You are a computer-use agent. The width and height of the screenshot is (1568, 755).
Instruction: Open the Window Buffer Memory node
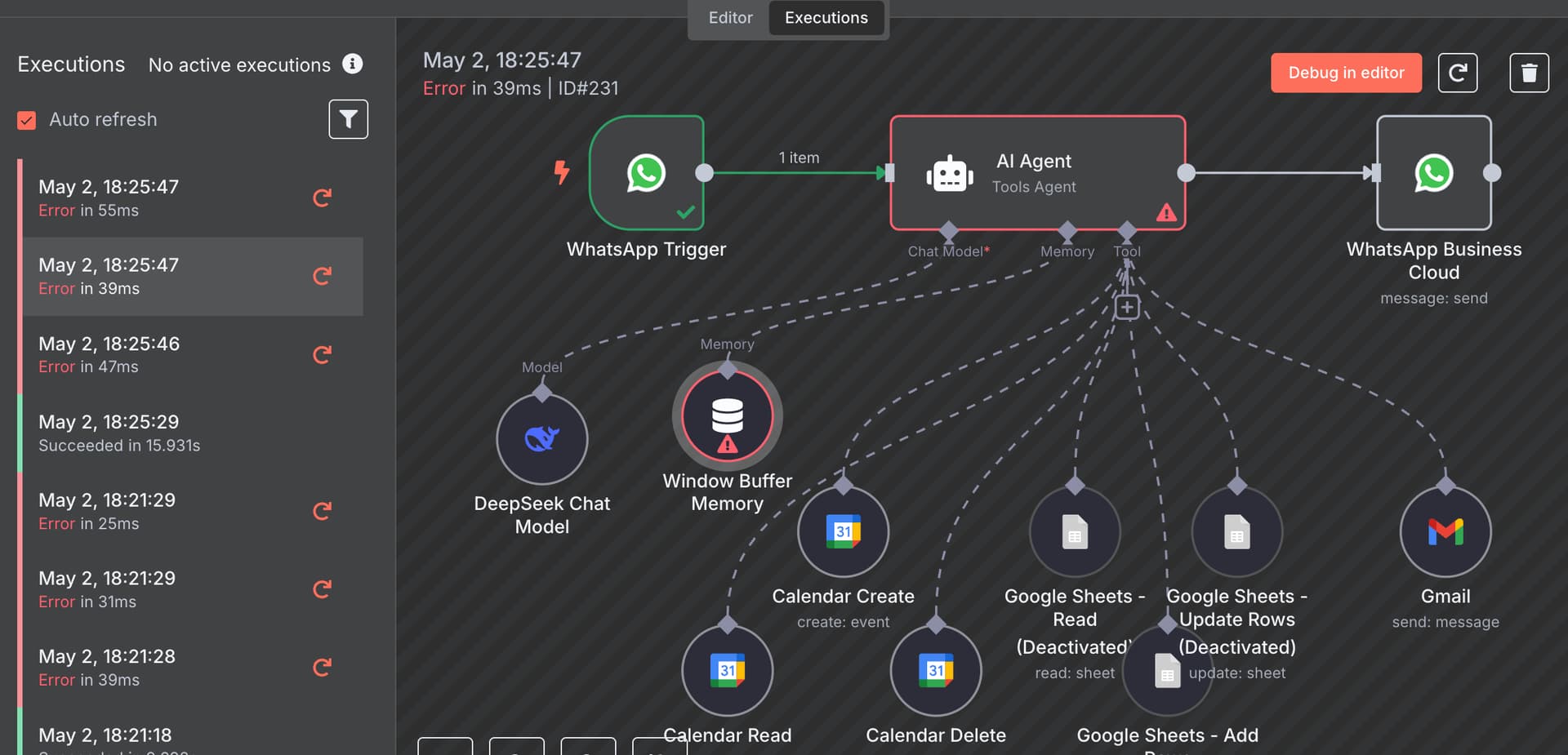pos(727,416)
